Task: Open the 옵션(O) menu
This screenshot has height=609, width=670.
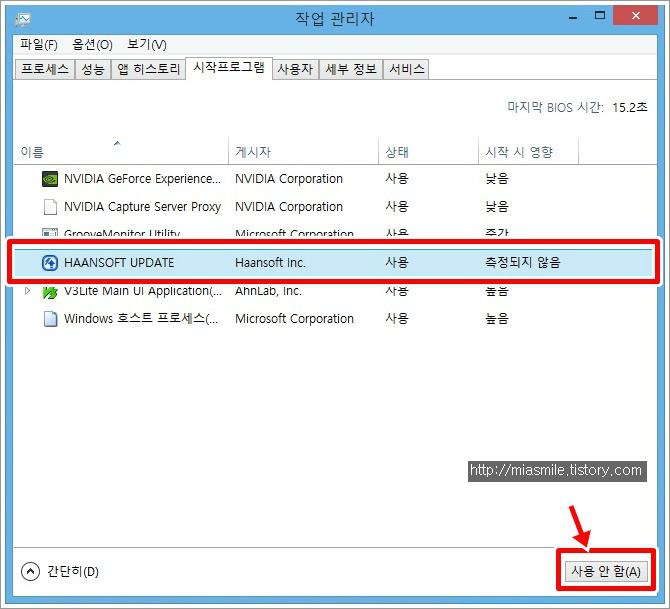Action: click(92, 44)
